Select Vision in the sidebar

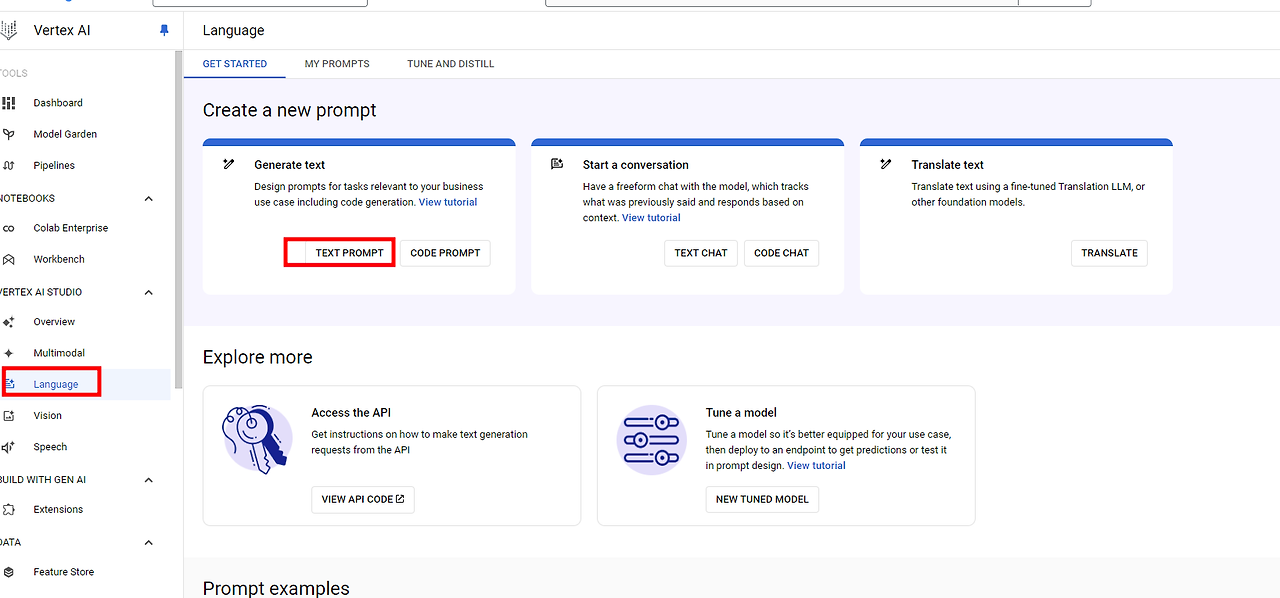47,416
